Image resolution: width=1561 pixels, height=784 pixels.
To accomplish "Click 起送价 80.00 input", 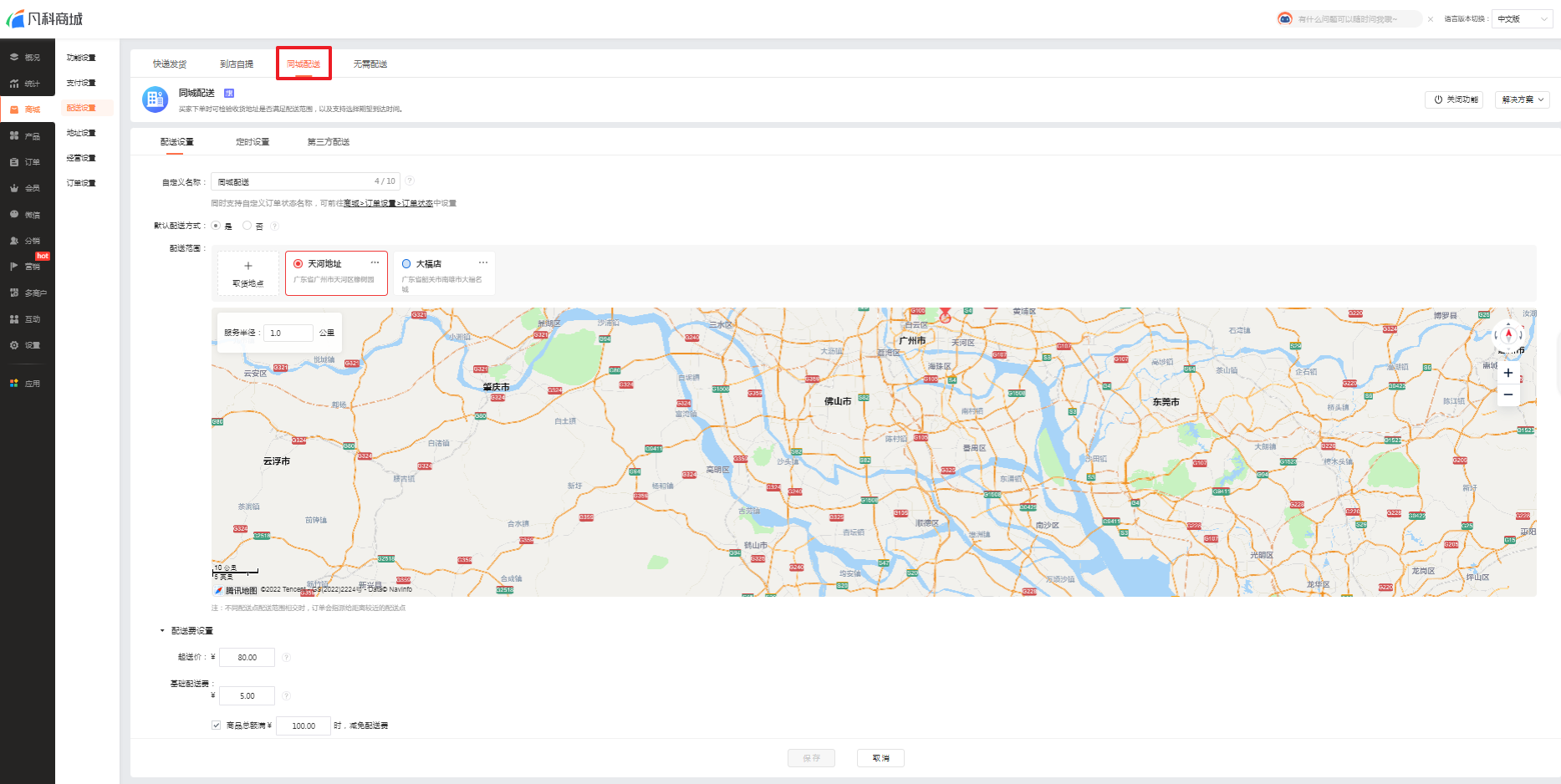I will (247, 657).
